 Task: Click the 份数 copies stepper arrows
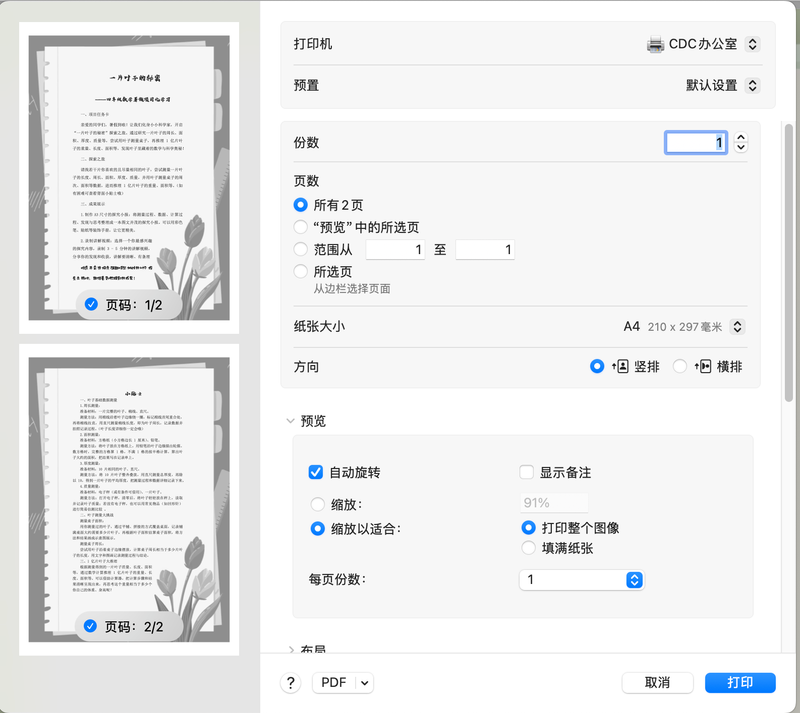tap(740, 143)
